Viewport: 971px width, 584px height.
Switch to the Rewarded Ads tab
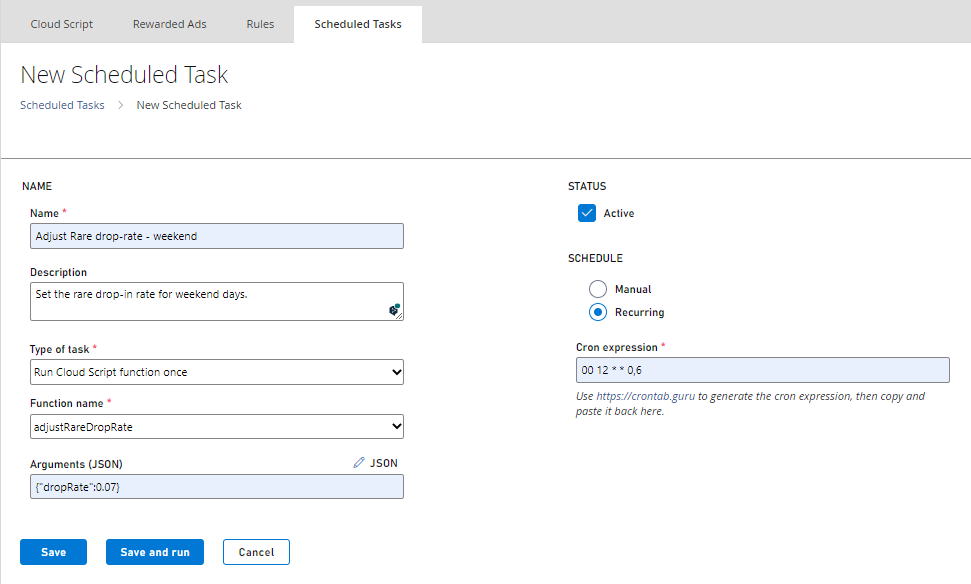(168, 23)
